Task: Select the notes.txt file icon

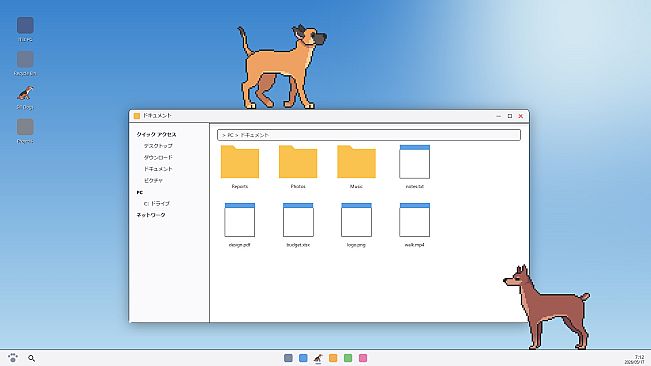Action: (414, 162)
